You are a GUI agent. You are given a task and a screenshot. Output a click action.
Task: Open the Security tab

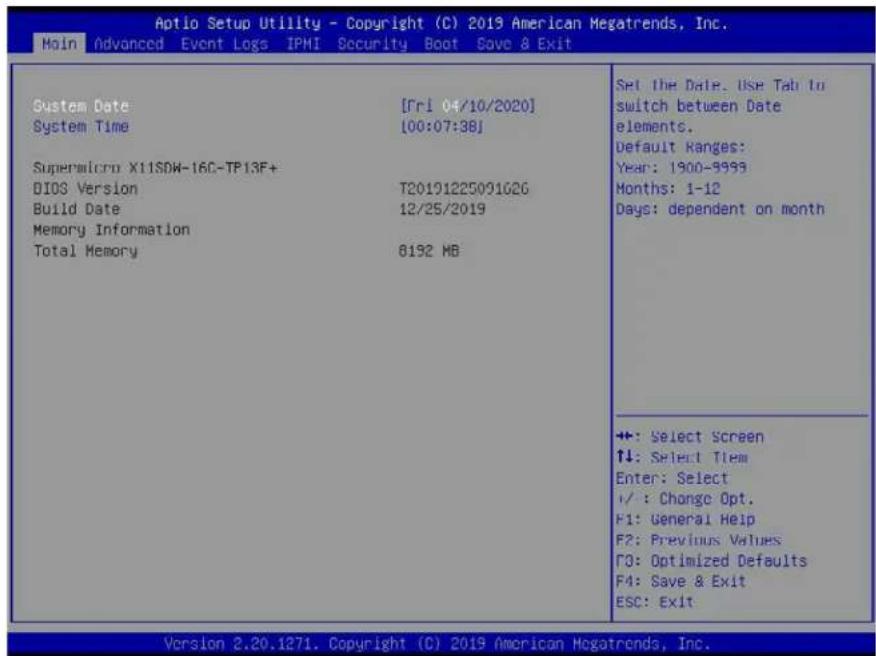(372, 44)
